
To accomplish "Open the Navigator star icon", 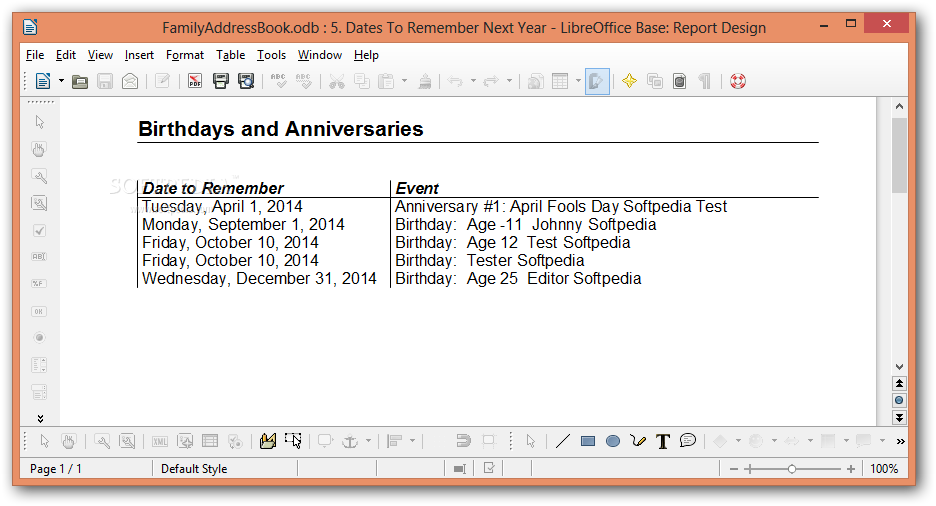I will (x=629, y=81).
